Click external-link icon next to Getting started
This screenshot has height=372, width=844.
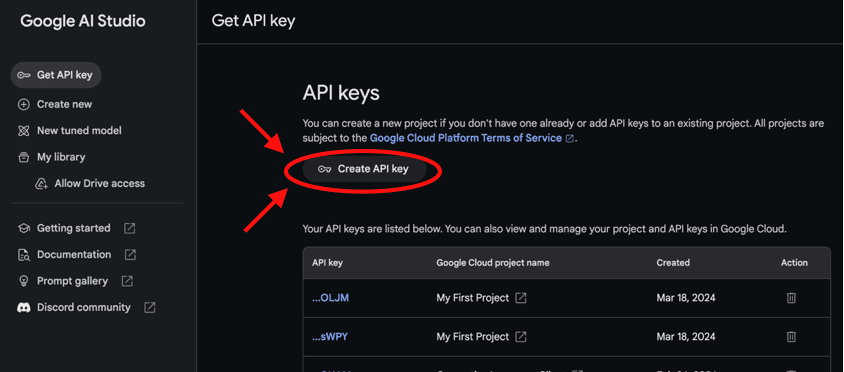[129, 228]
